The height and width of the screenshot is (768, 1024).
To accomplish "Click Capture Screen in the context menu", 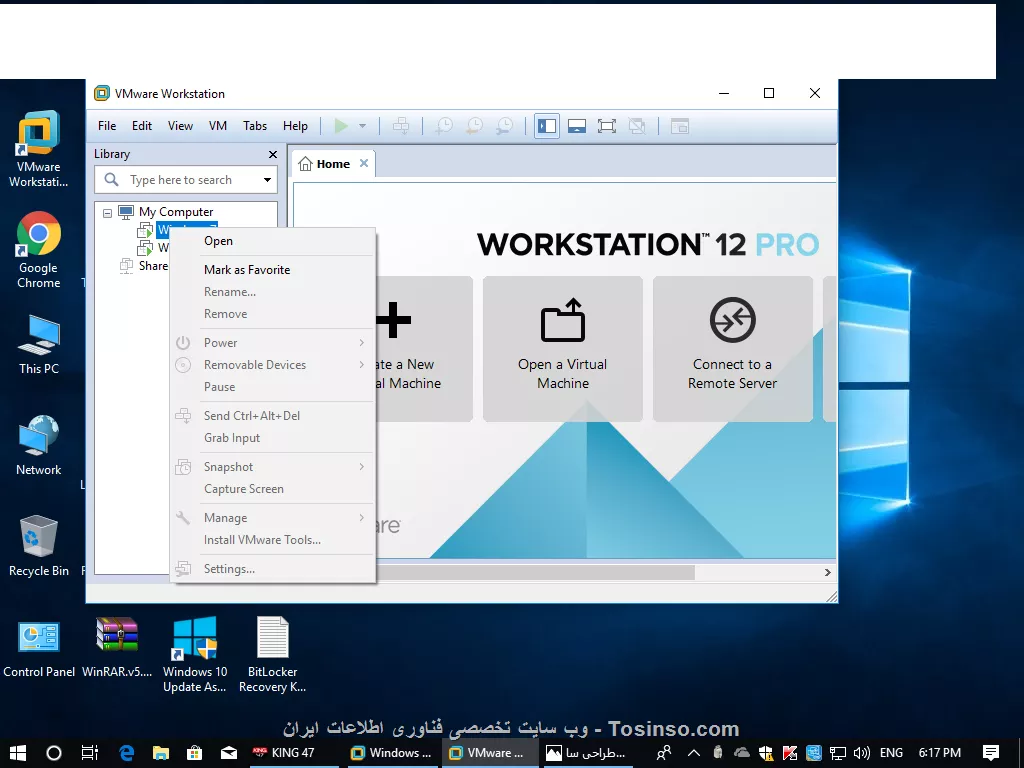I will coord(272,489).
